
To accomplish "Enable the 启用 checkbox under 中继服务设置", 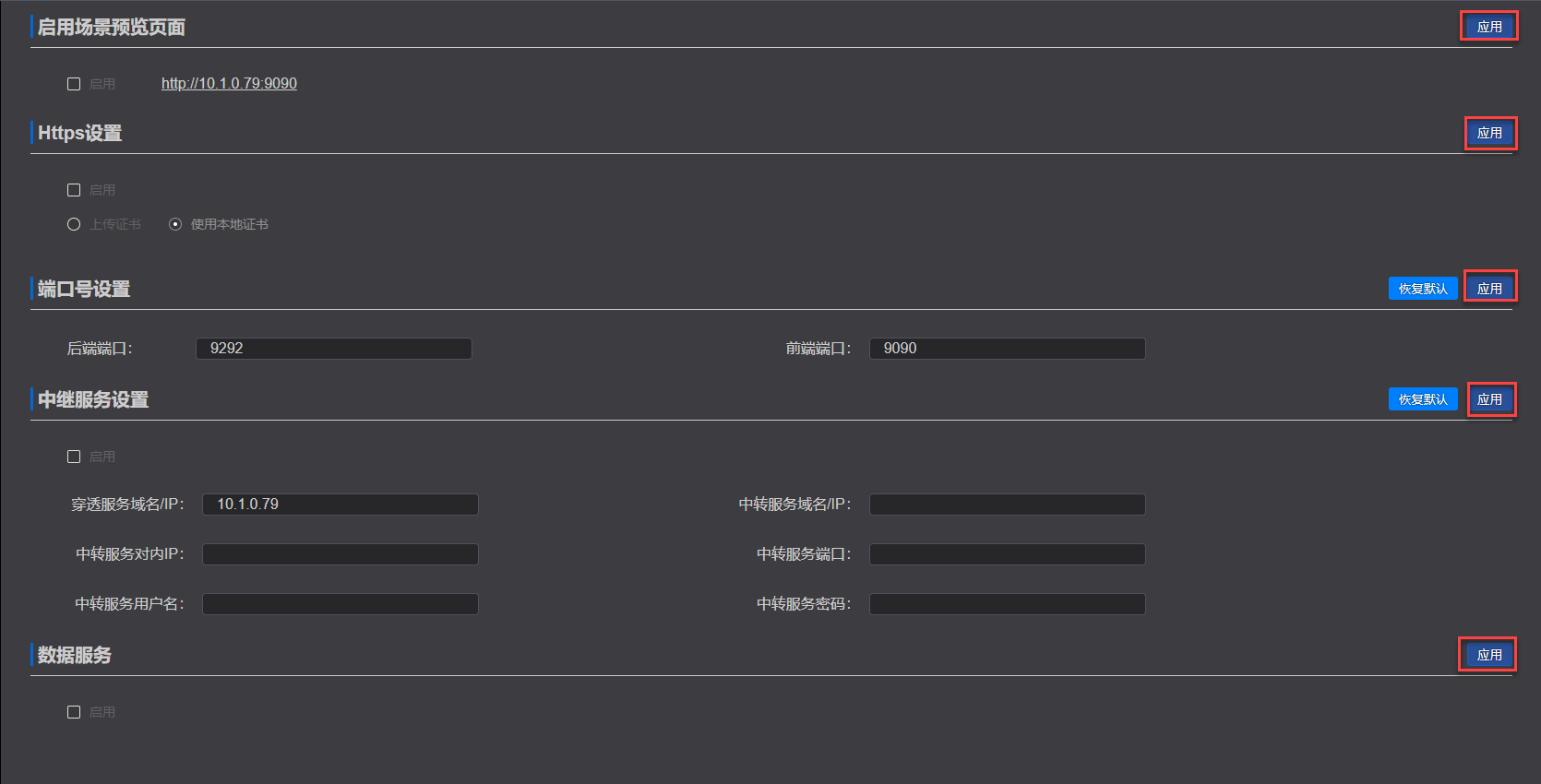I will tap(74, 457).
